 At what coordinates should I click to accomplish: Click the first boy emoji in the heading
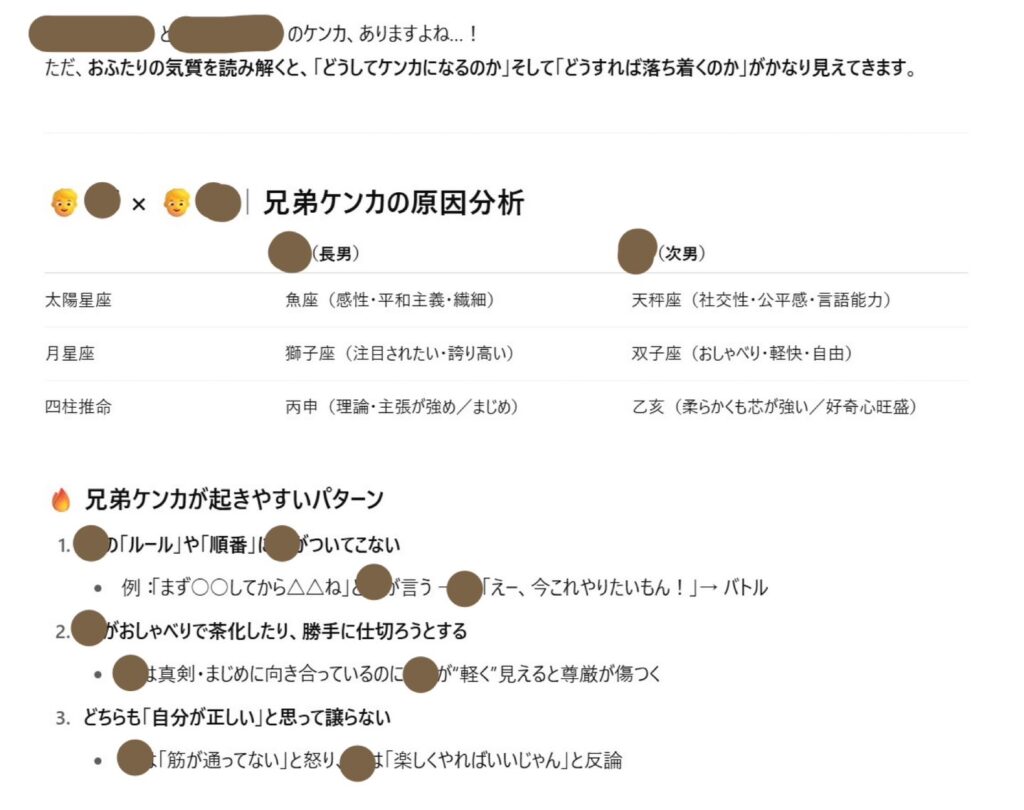click(x=64, y=202)
